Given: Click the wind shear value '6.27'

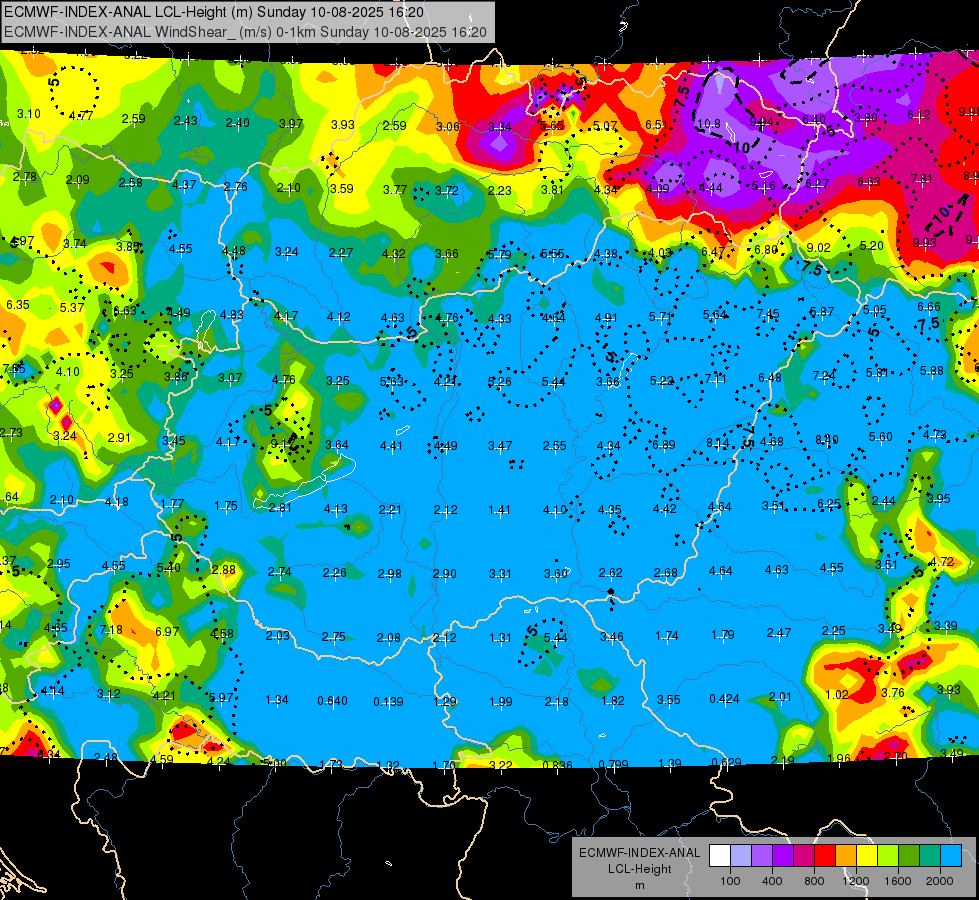Looking at the screenshot, I should point(817,183).
